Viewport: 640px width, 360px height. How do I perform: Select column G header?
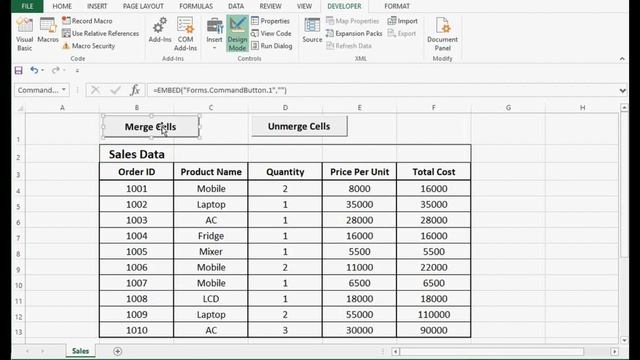click(508, 108)
